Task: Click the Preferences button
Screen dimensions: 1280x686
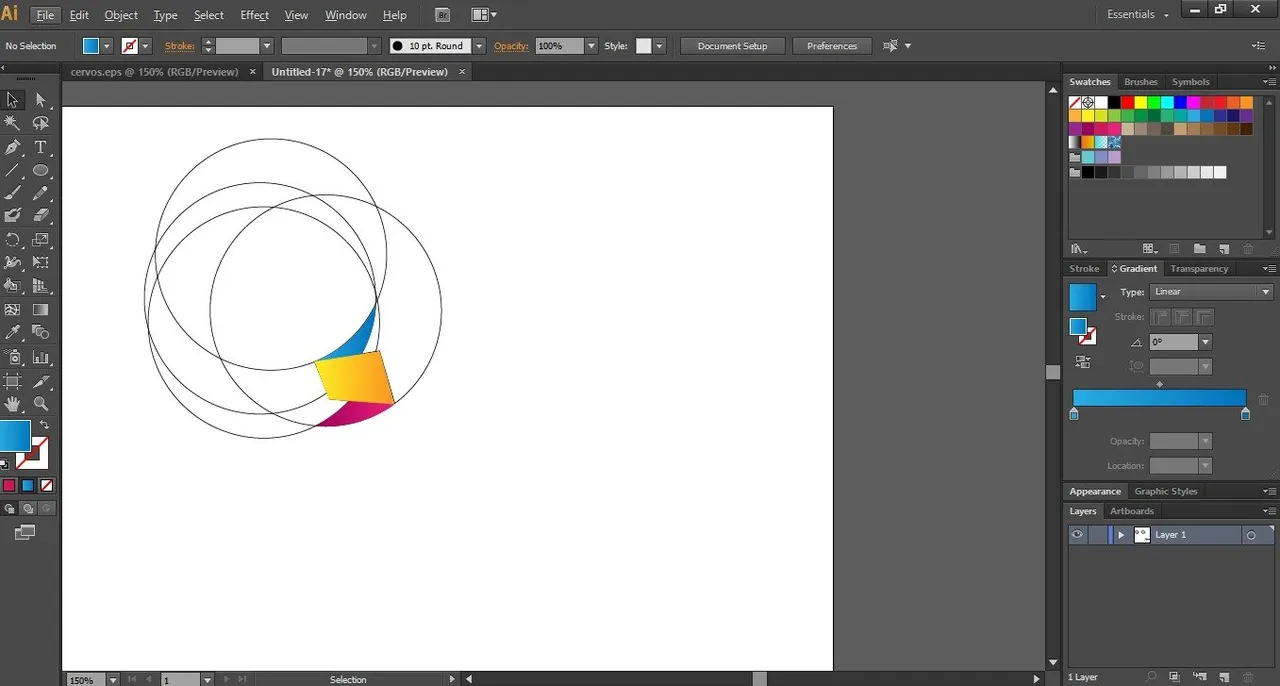Action: (832, 46)
